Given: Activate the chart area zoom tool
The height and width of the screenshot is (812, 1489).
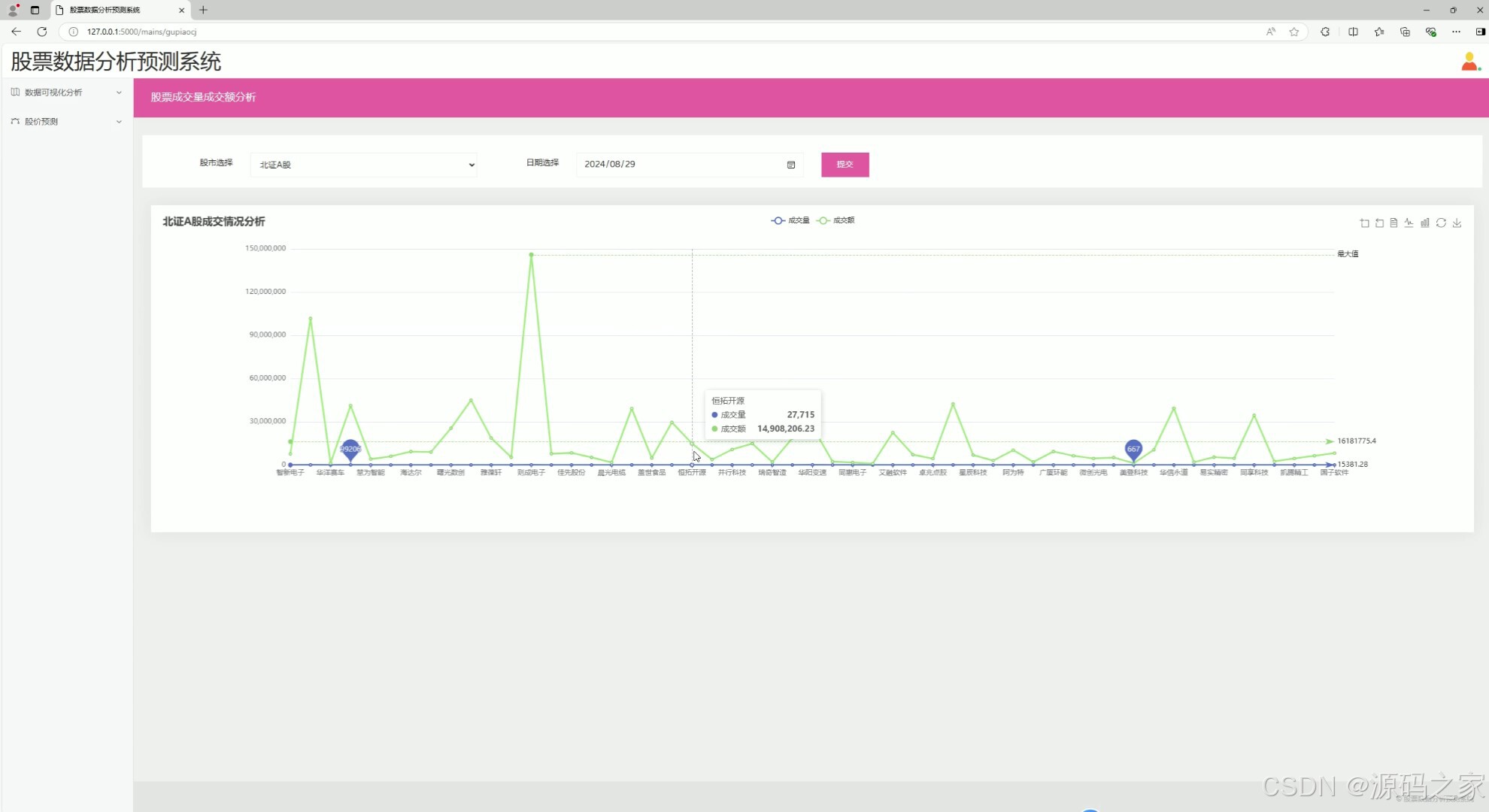Looking at the screenshot, I should coord(1364,223).
